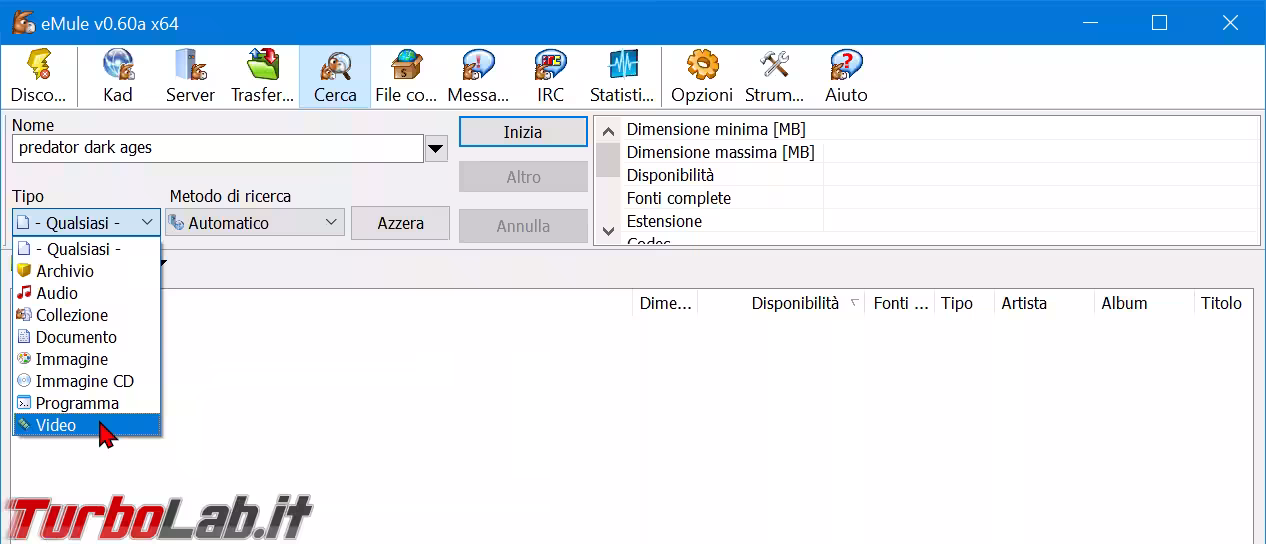Select Video in the Tipo list
This screenshot has width=1266, height=544.
tap(56, 425)
